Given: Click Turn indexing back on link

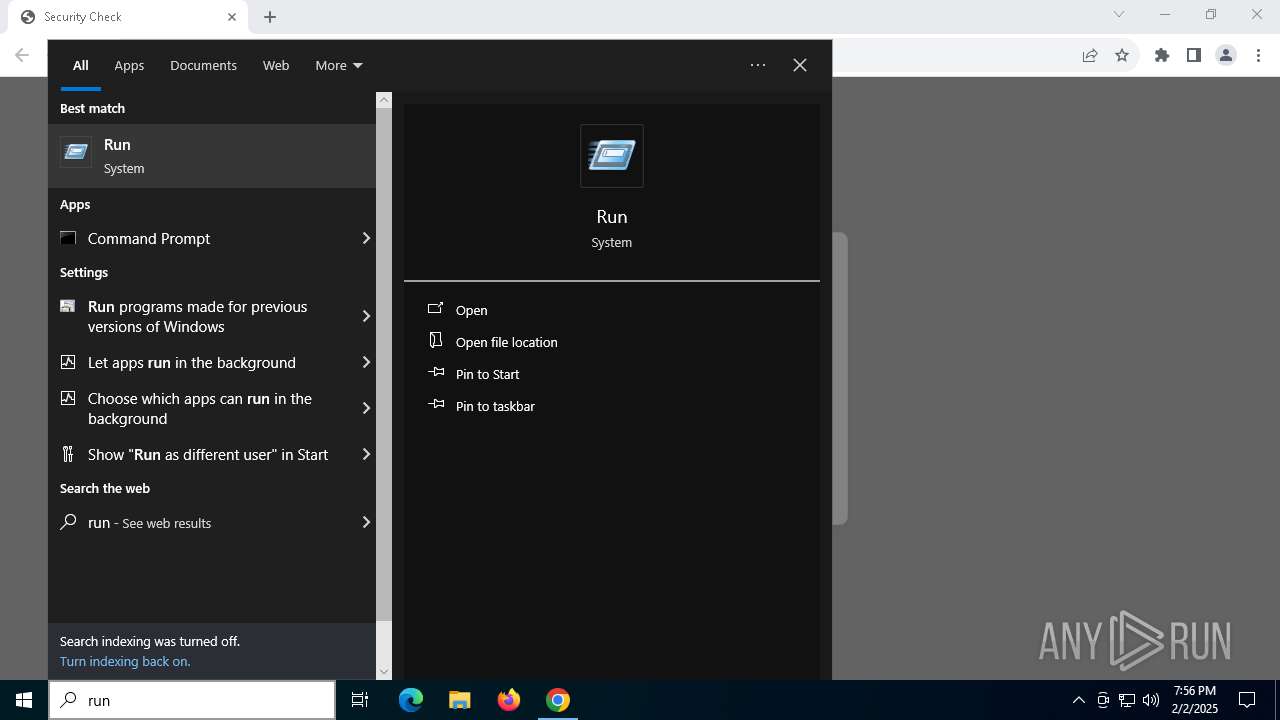Looking at the screenshot, I should 125,661.
